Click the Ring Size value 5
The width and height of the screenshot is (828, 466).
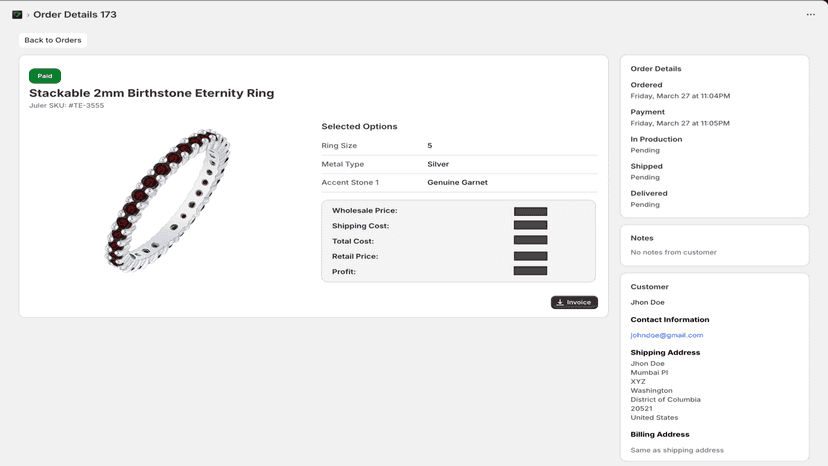click(x=430, y=145)
